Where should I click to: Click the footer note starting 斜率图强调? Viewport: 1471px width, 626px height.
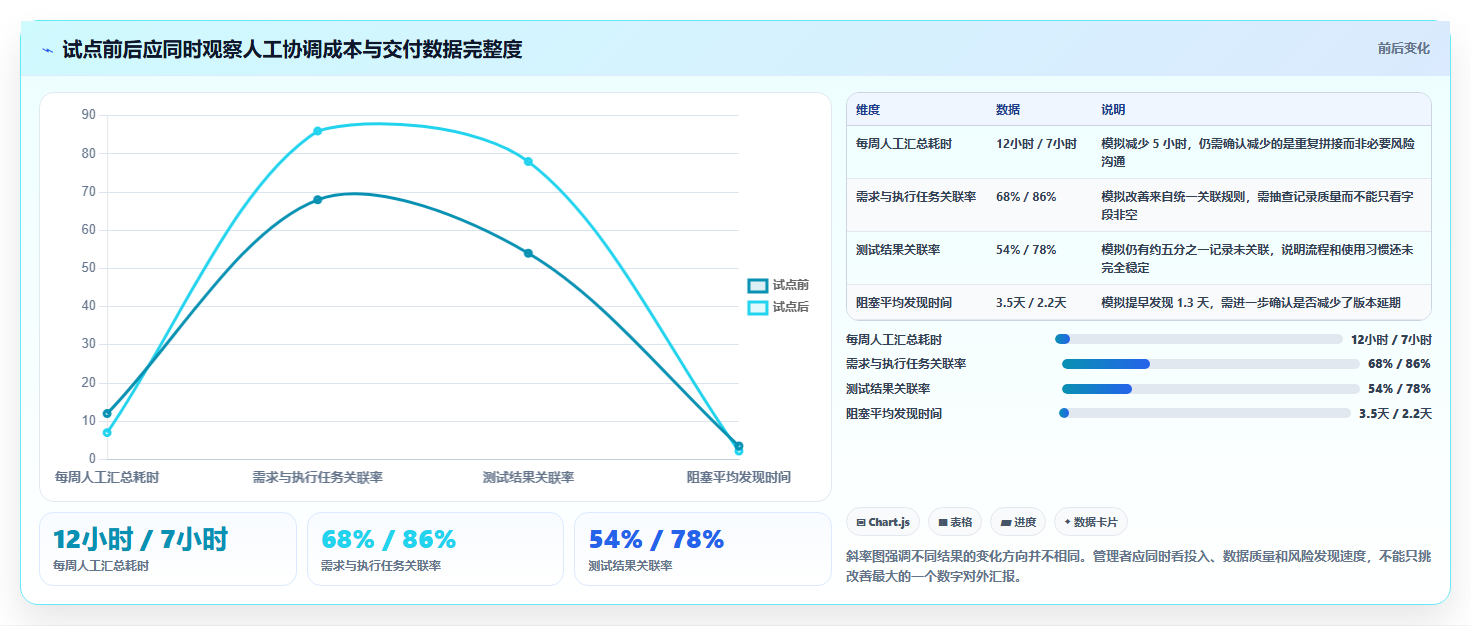1138,566
